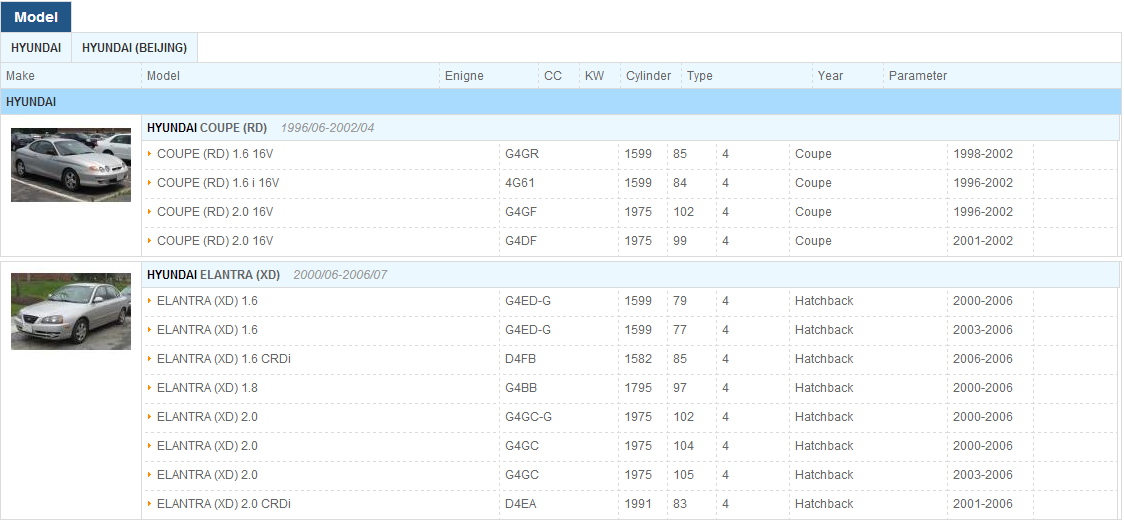The width and height of the screenshot is (1124, 523).
Task: Click orange arrow beside ELANTRA (XD) 1.8
Action: [x=150, y=388]
